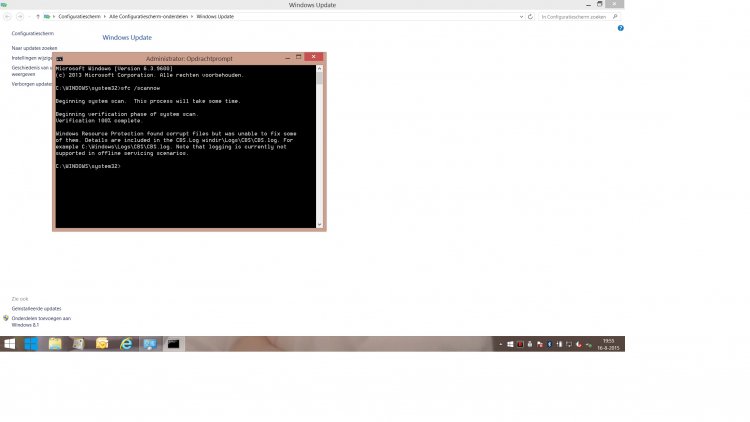Click the search magnifier in Configuratiescherm search

click(x=615, y=17)
